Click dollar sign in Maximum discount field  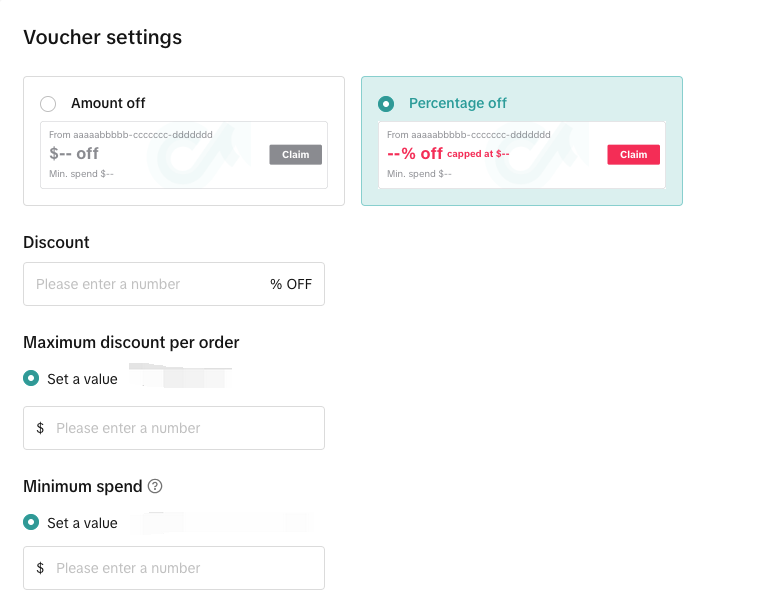pyautogui.click(x=40, y=428)
